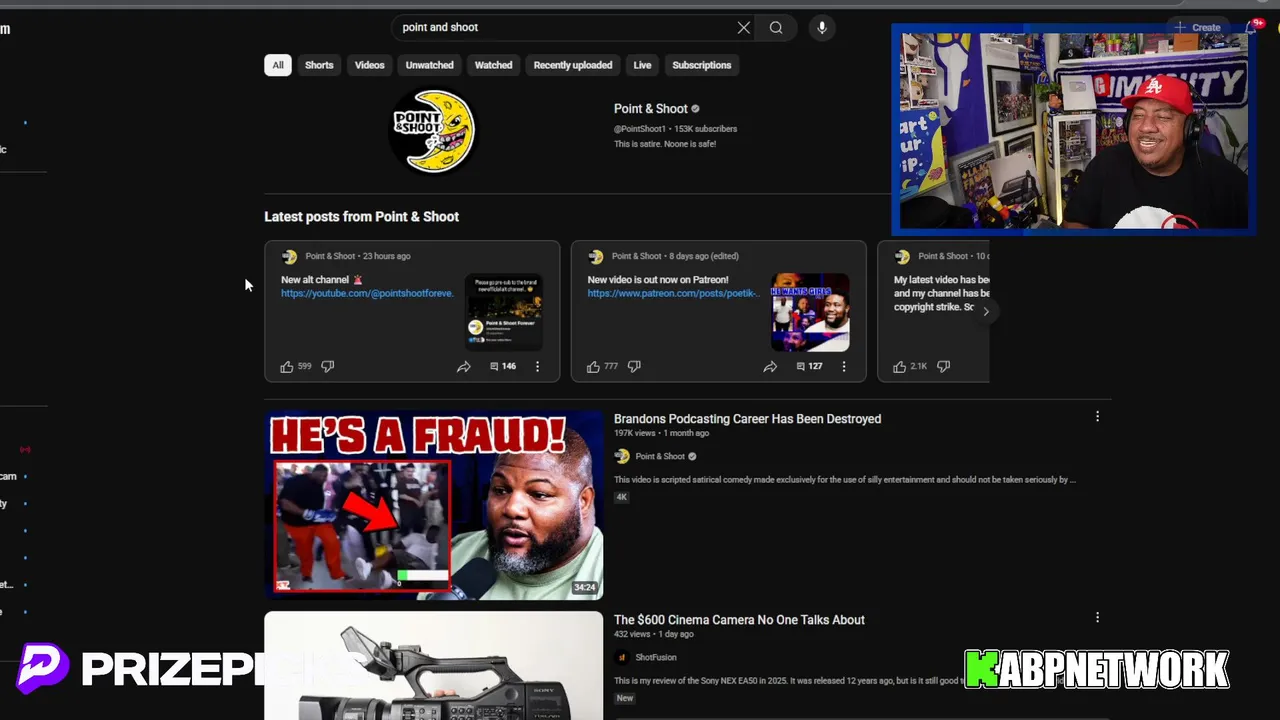The height and width of the screenshot is (720, 1280).
Task: Dislike the 'New alt channel' post
Action: tap(327, 367)
